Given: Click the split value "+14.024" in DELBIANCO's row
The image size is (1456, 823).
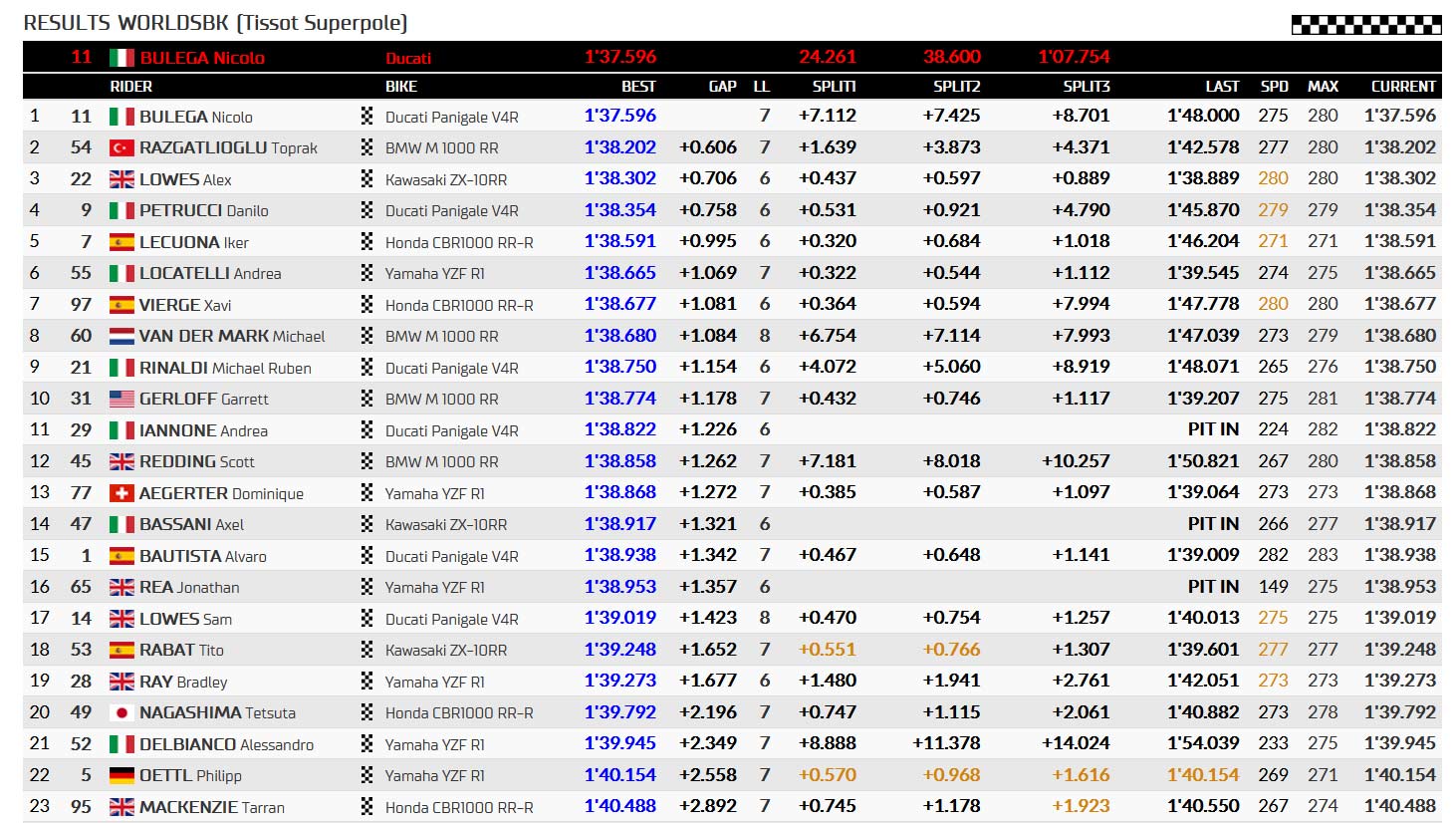Looking at the screenshot, I should tap(1076, 743).
